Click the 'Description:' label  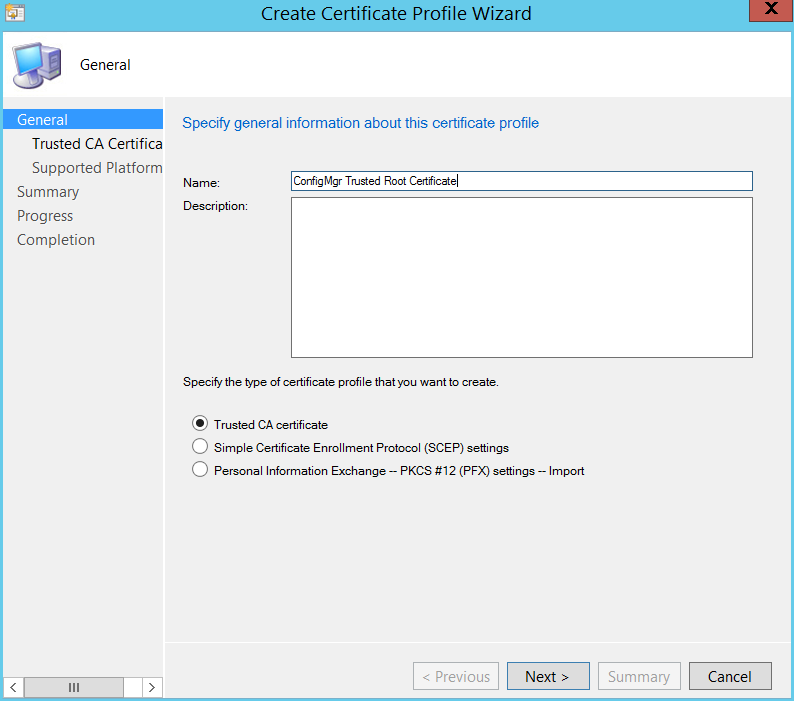(x=215, y=206)
